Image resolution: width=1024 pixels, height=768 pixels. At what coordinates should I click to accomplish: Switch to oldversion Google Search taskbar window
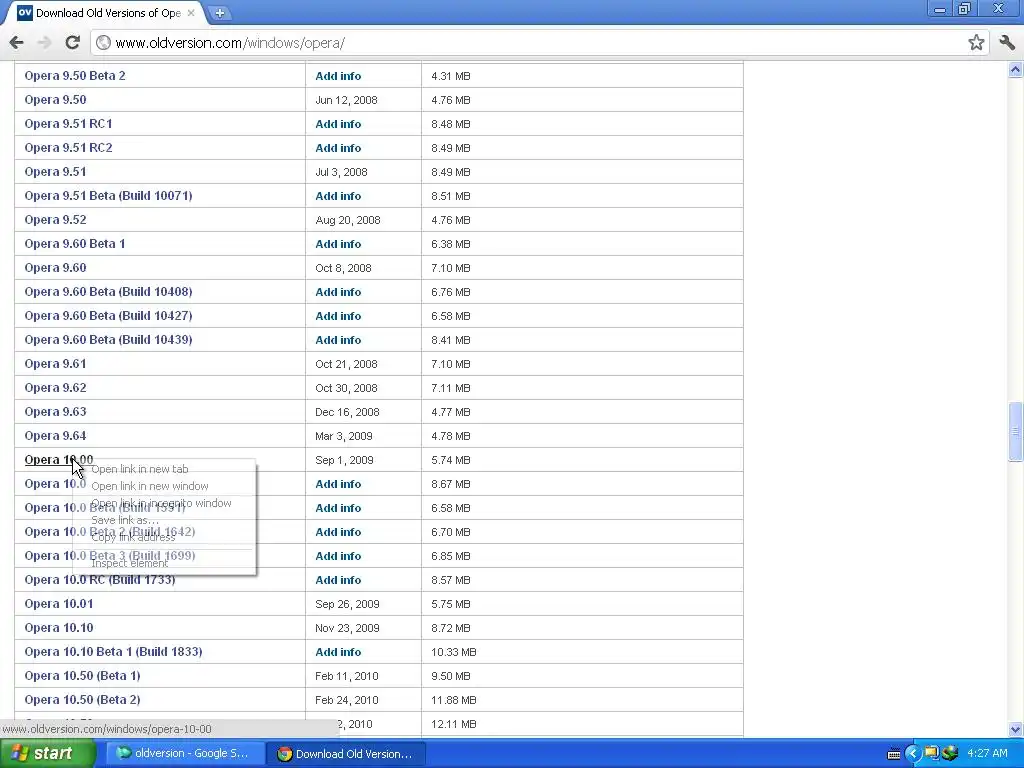point(184,754)
